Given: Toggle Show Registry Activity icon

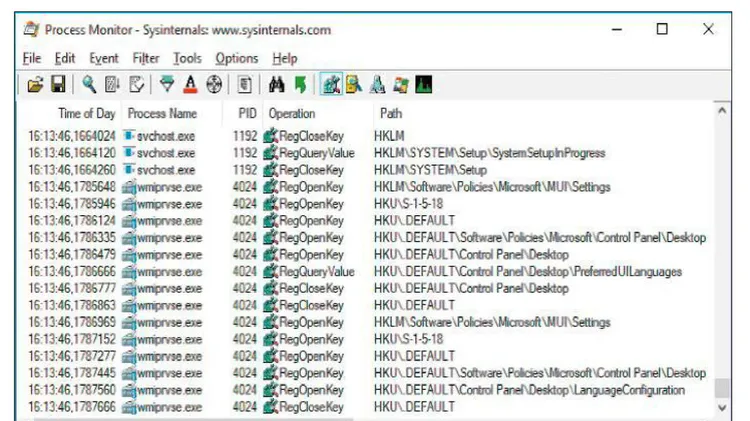Looking at the screenshot, I should pos(331,85).
